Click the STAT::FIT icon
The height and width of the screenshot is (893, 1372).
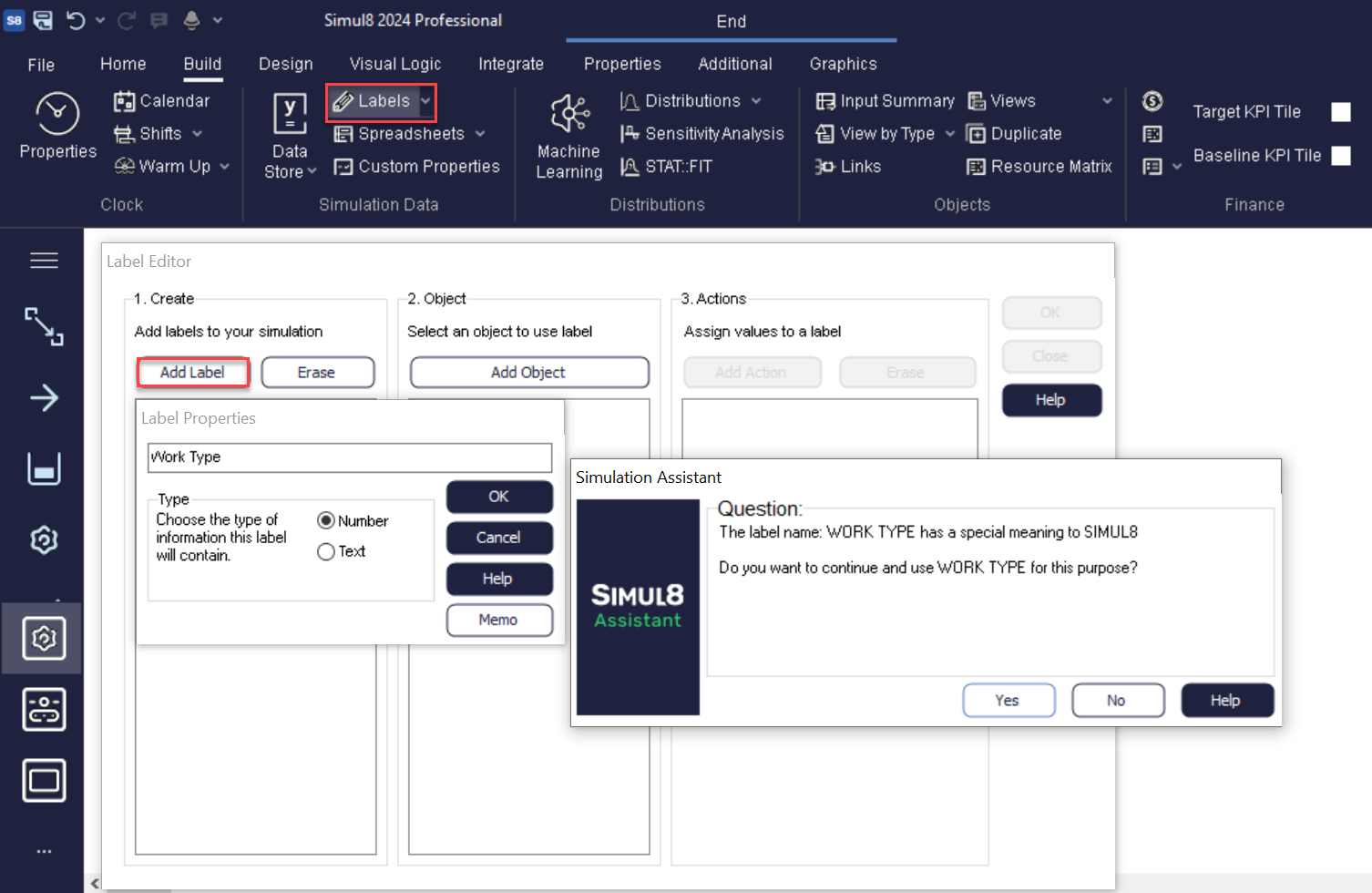[x=630, y=167]
